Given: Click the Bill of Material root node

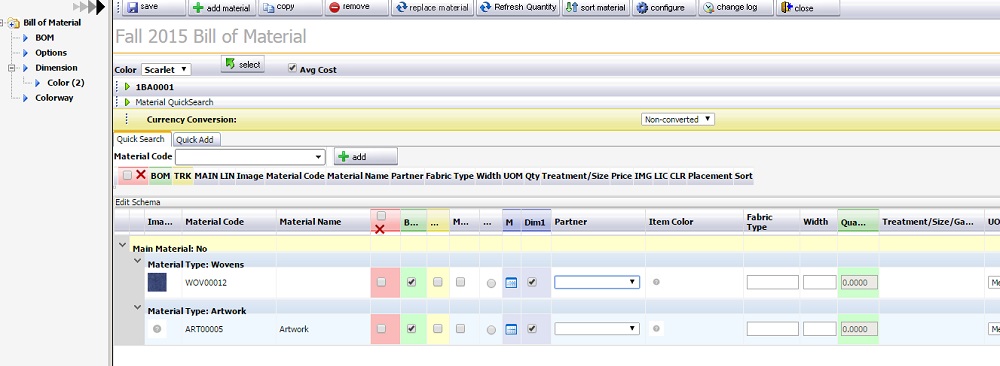Looking at the screenshot, I should 52,22.
